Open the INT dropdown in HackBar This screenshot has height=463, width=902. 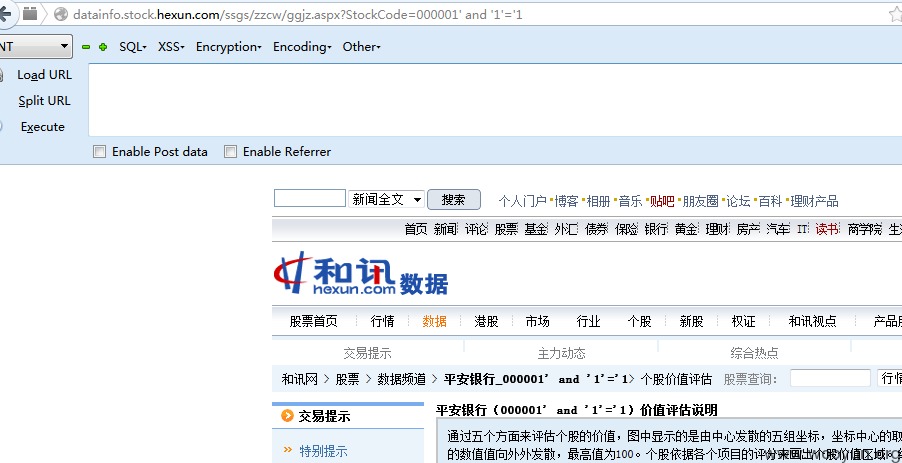(36, 47)
